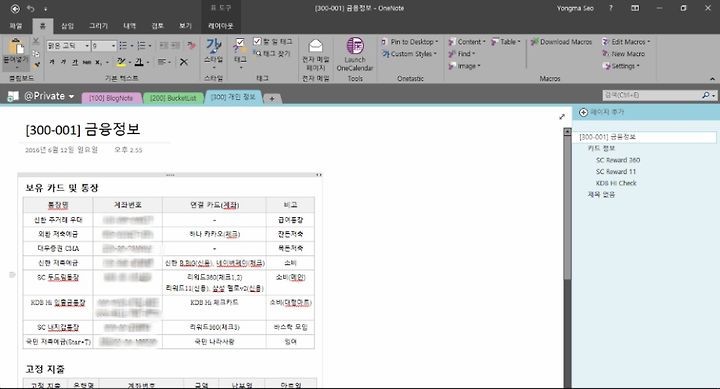Open the font color picker arrow
The image size is (720, 389).
click(148, 62)
